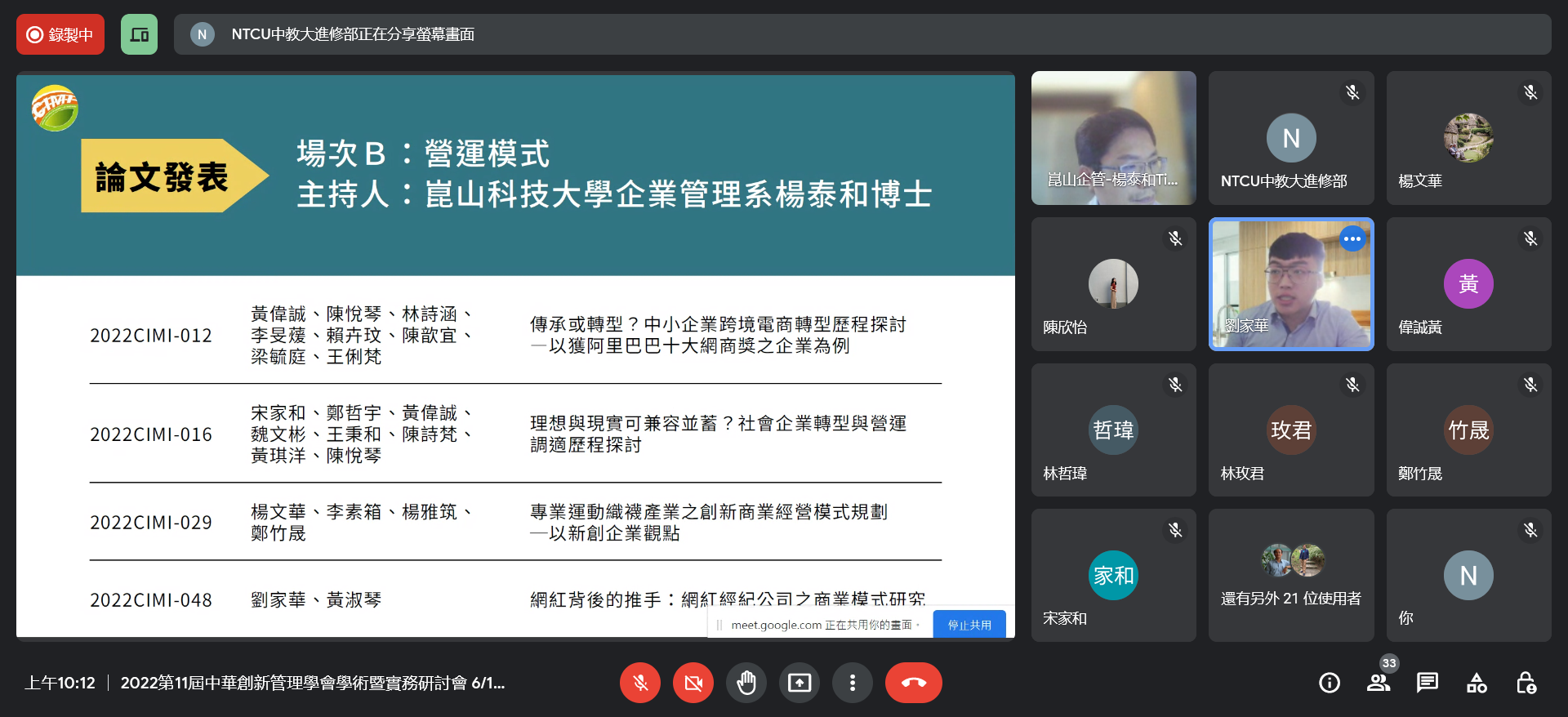Screen dimensions: 1568x717
Task: Turn on the camera
Action: point(693,683)
